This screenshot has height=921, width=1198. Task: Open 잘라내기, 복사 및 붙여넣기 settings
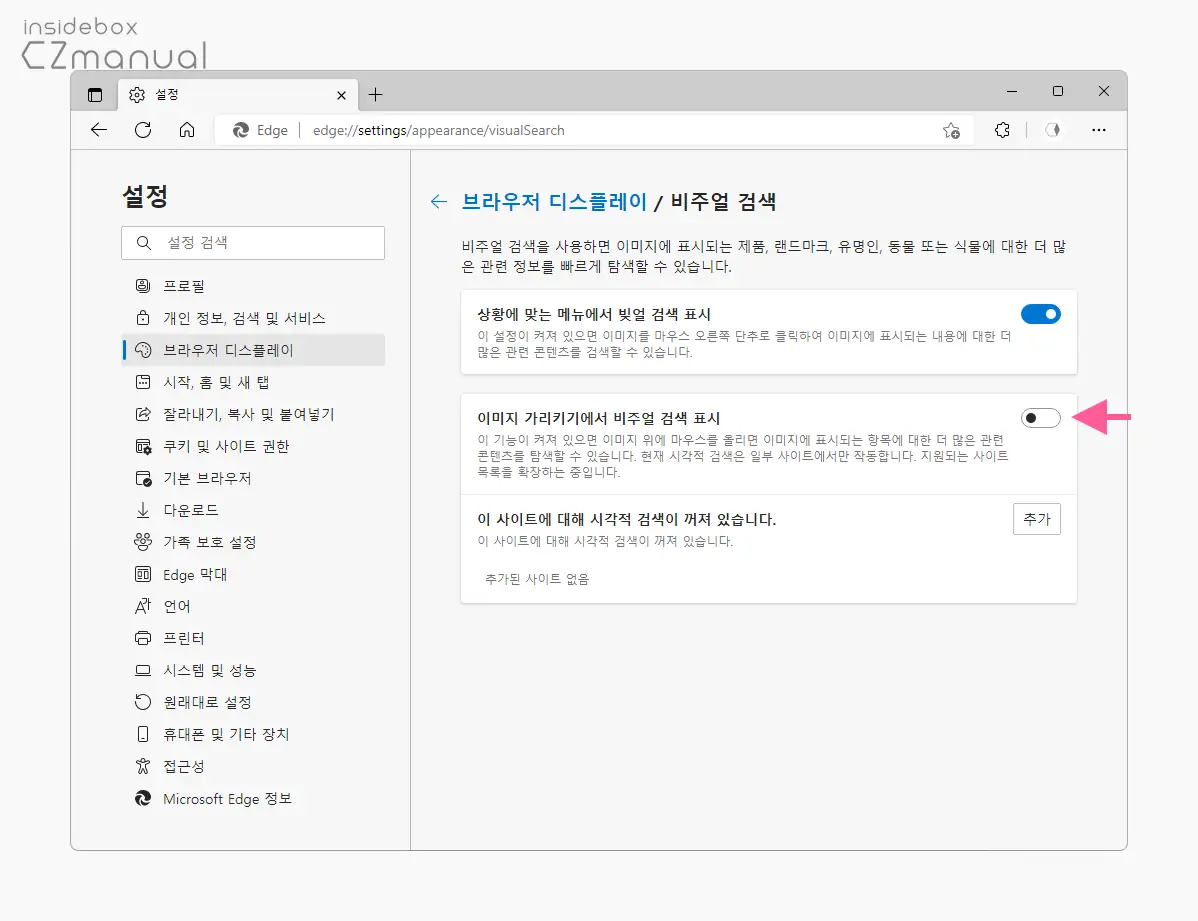[x=253, y=414]
